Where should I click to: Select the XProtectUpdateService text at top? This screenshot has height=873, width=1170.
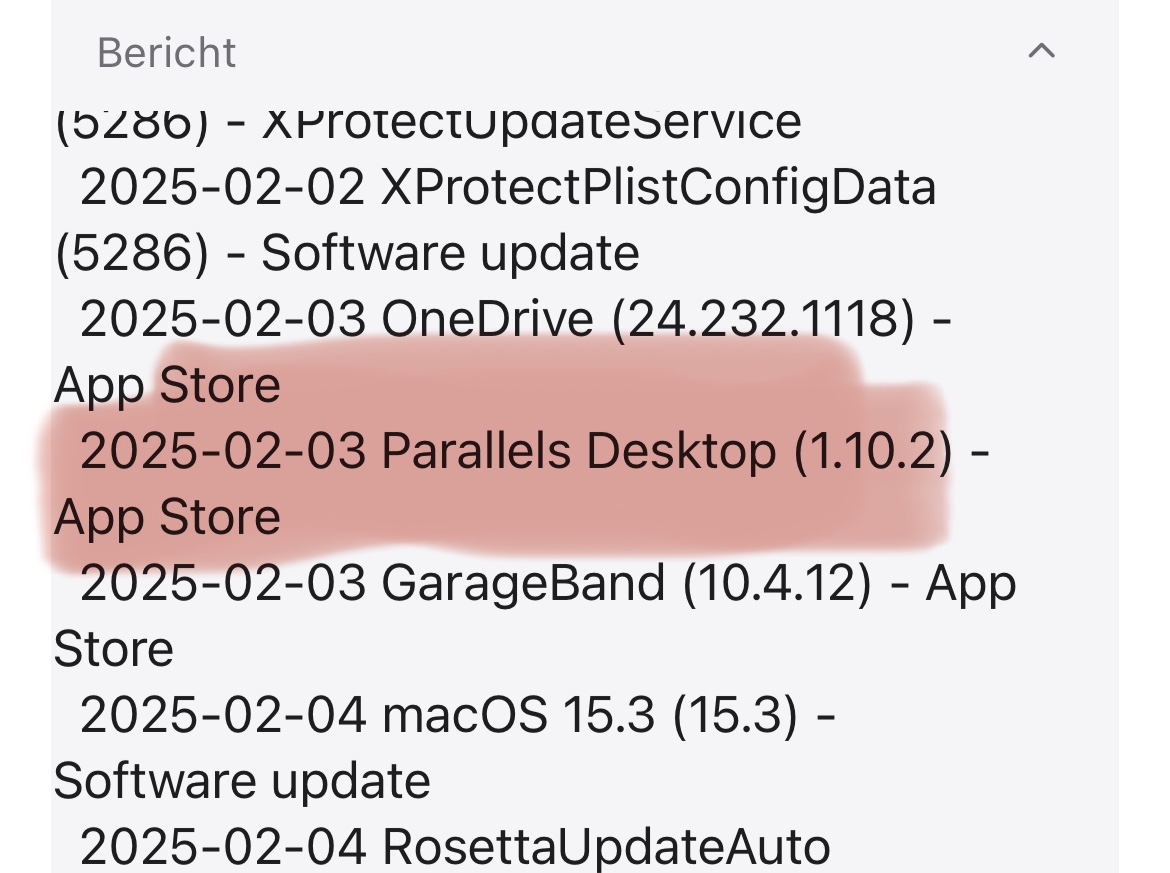pos(530,123)
